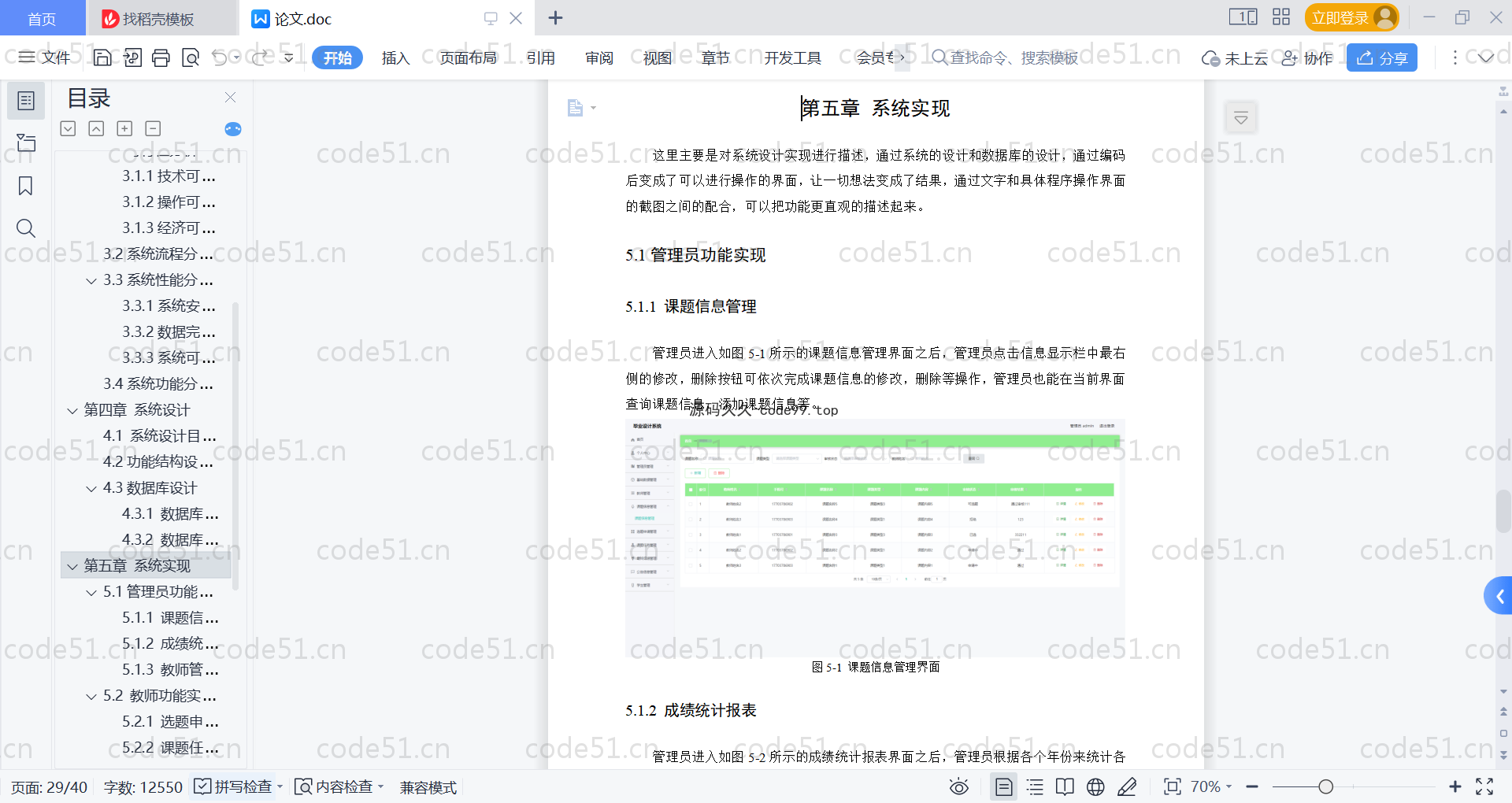Collapse the 4.3 数据库设计 node
The width and height of the screenshot is (1512, 803).
coord(91,489)
